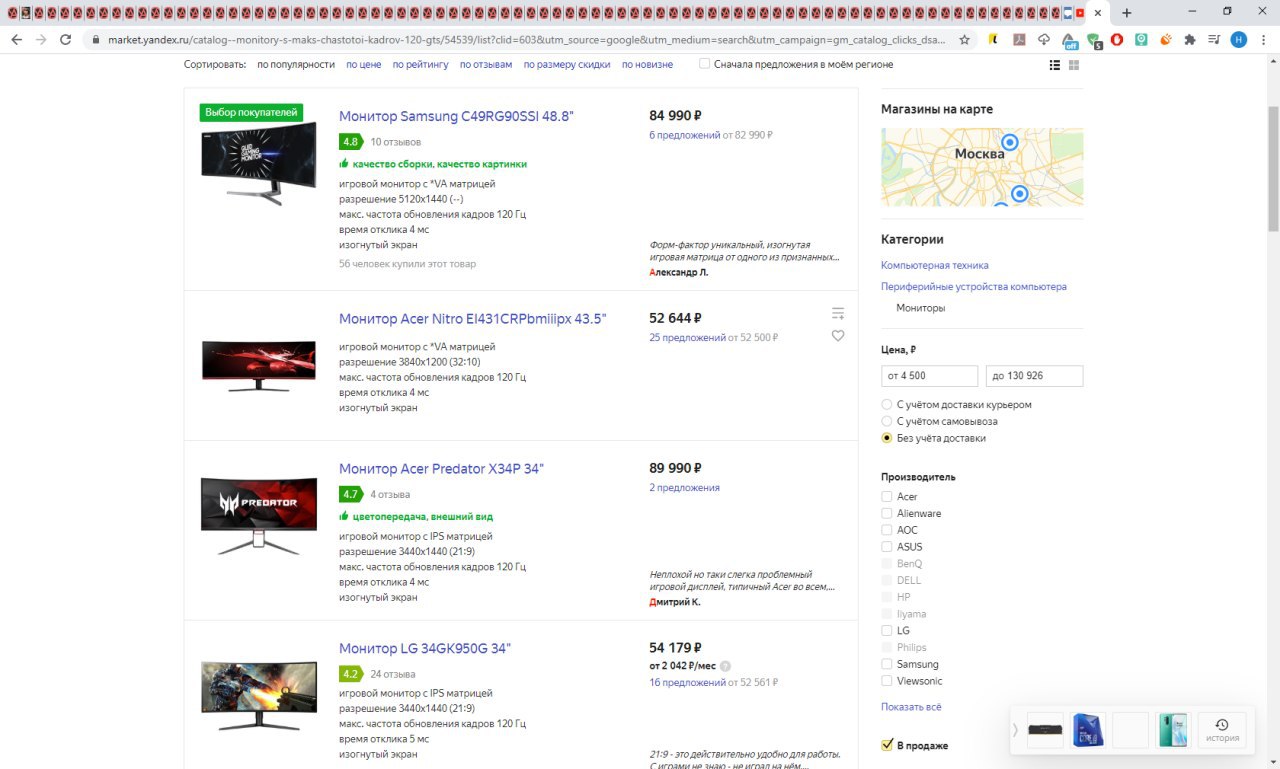Screen dimensions: 1280x769
Task: Click the maximum price field 'до 130 926'
Action: tap(1034, 376)
